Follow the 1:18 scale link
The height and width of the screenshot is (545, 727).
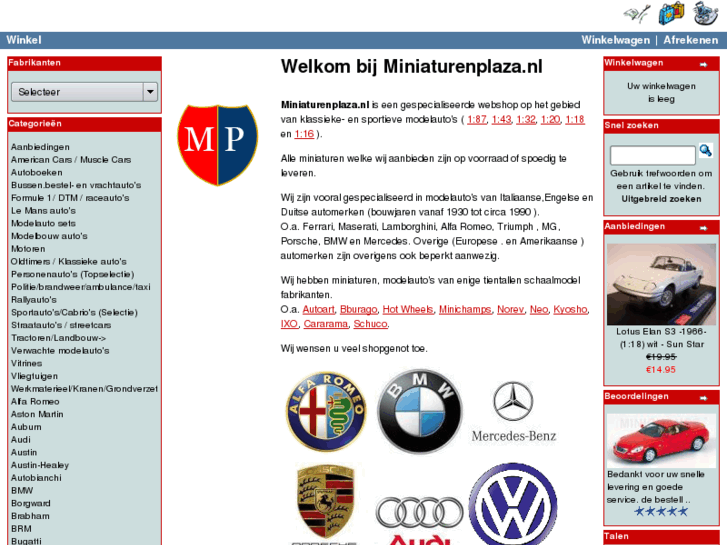(x=575, y=120)
